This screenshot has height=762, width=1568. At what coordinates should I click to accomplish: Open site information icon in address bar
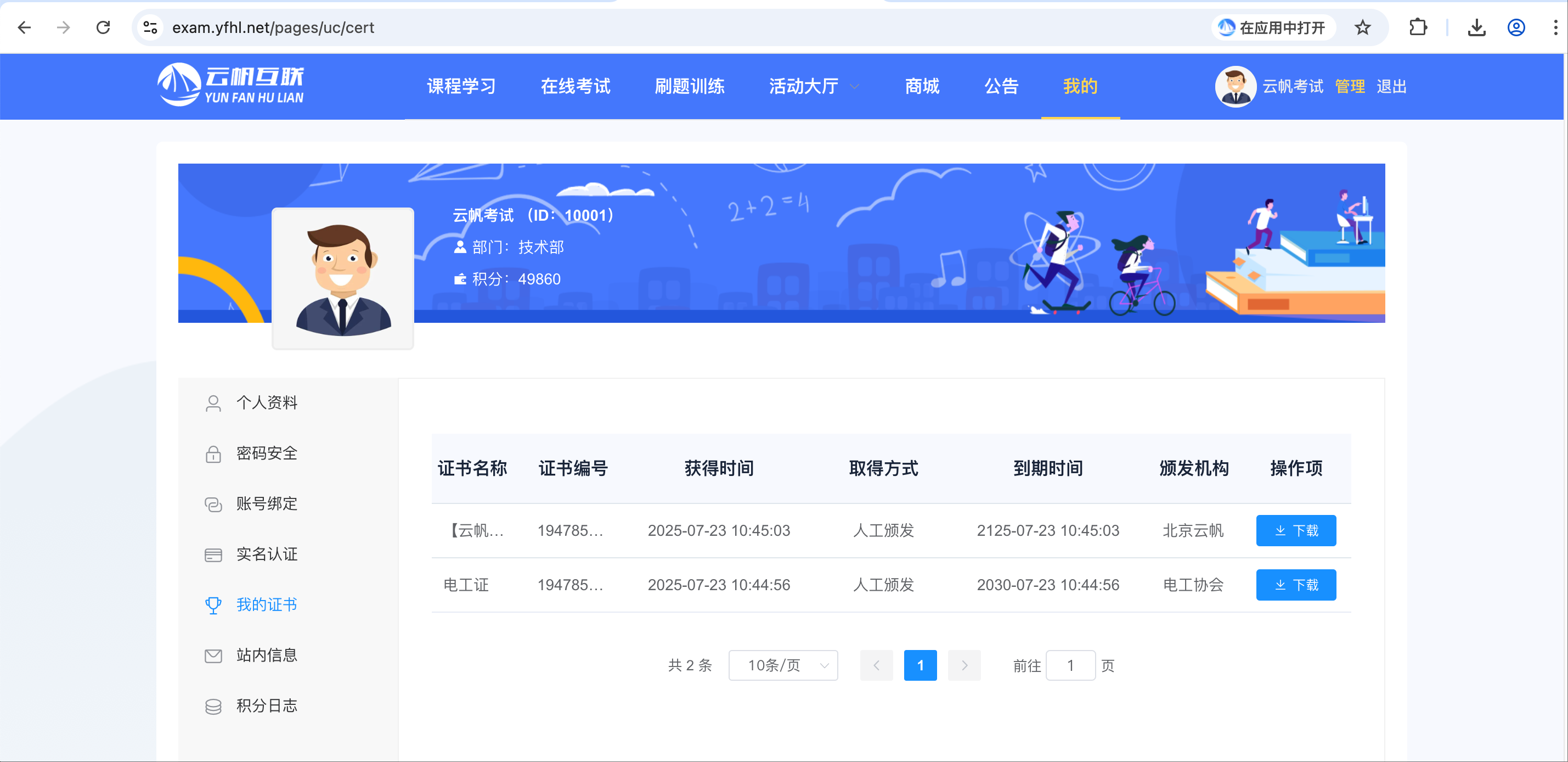click(150, 27)
